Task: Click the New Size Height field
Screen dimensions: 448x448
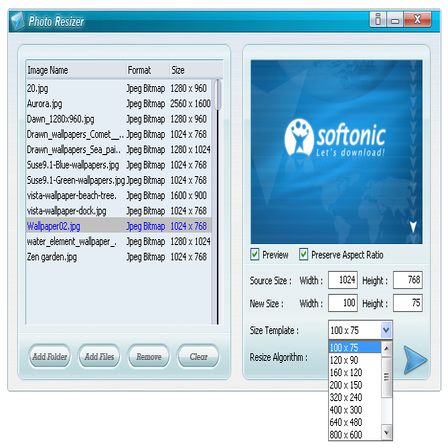Action: (x=408, y=303)
